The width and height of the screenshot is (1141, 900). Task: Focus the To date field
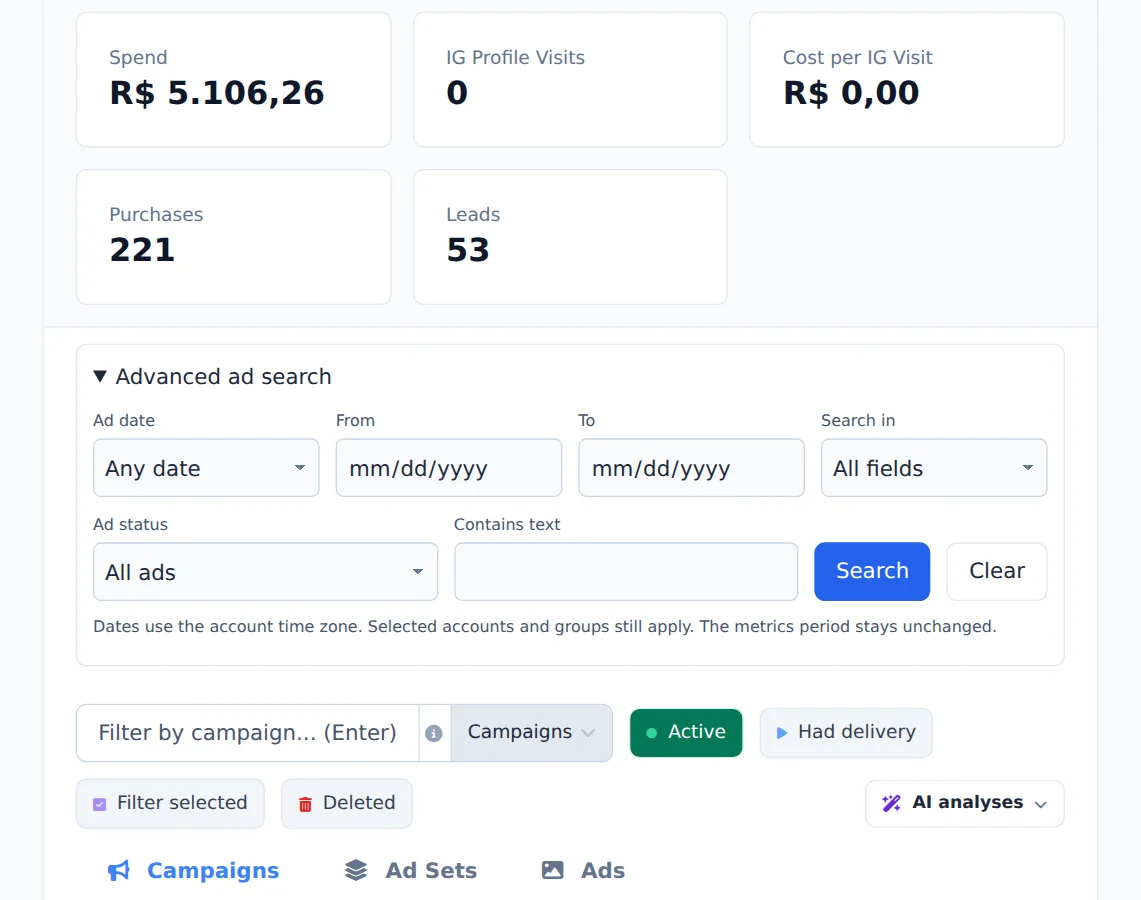[691, 468]
